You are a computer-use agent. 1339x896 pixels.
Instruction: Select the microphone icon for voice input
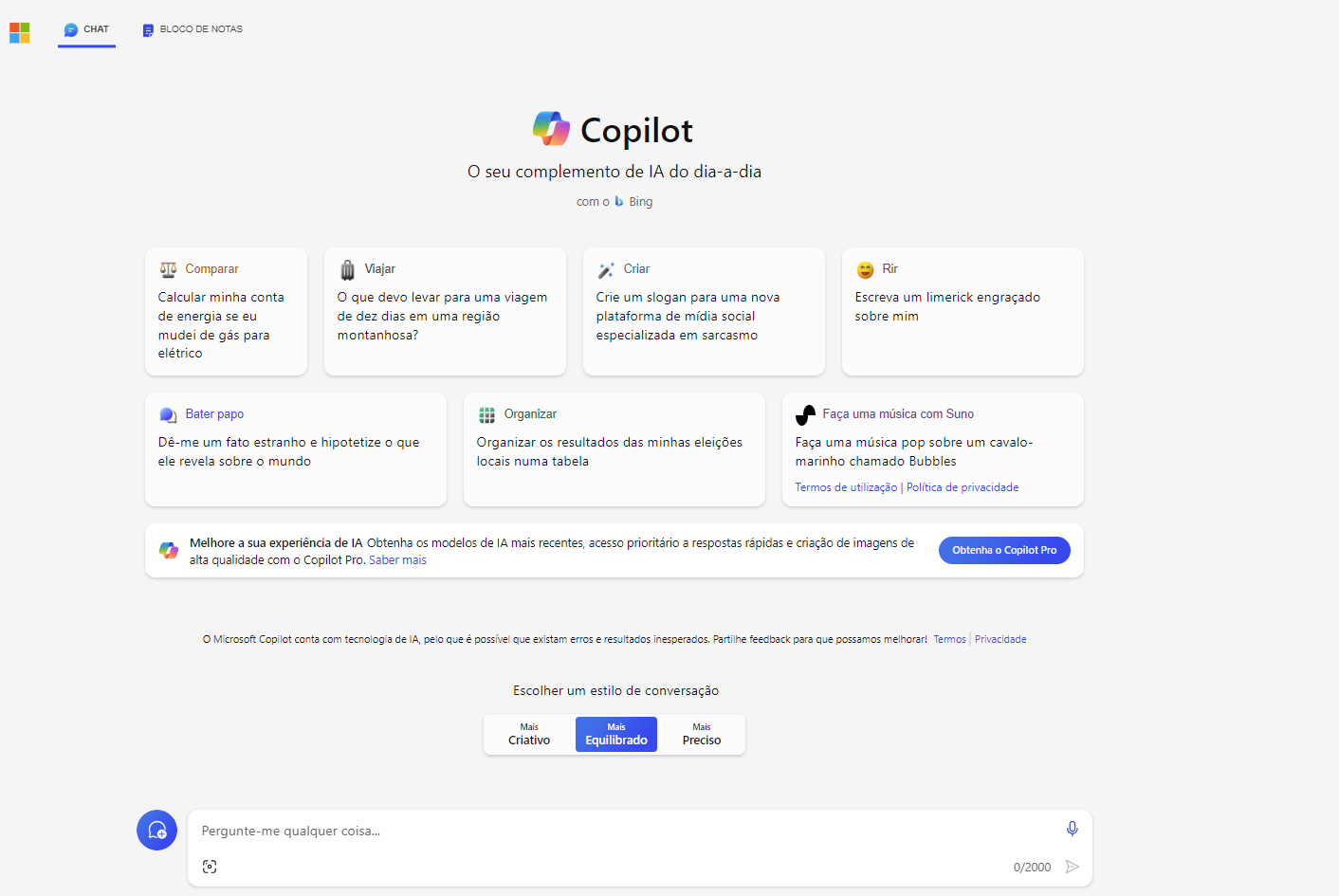(1072, 828)
